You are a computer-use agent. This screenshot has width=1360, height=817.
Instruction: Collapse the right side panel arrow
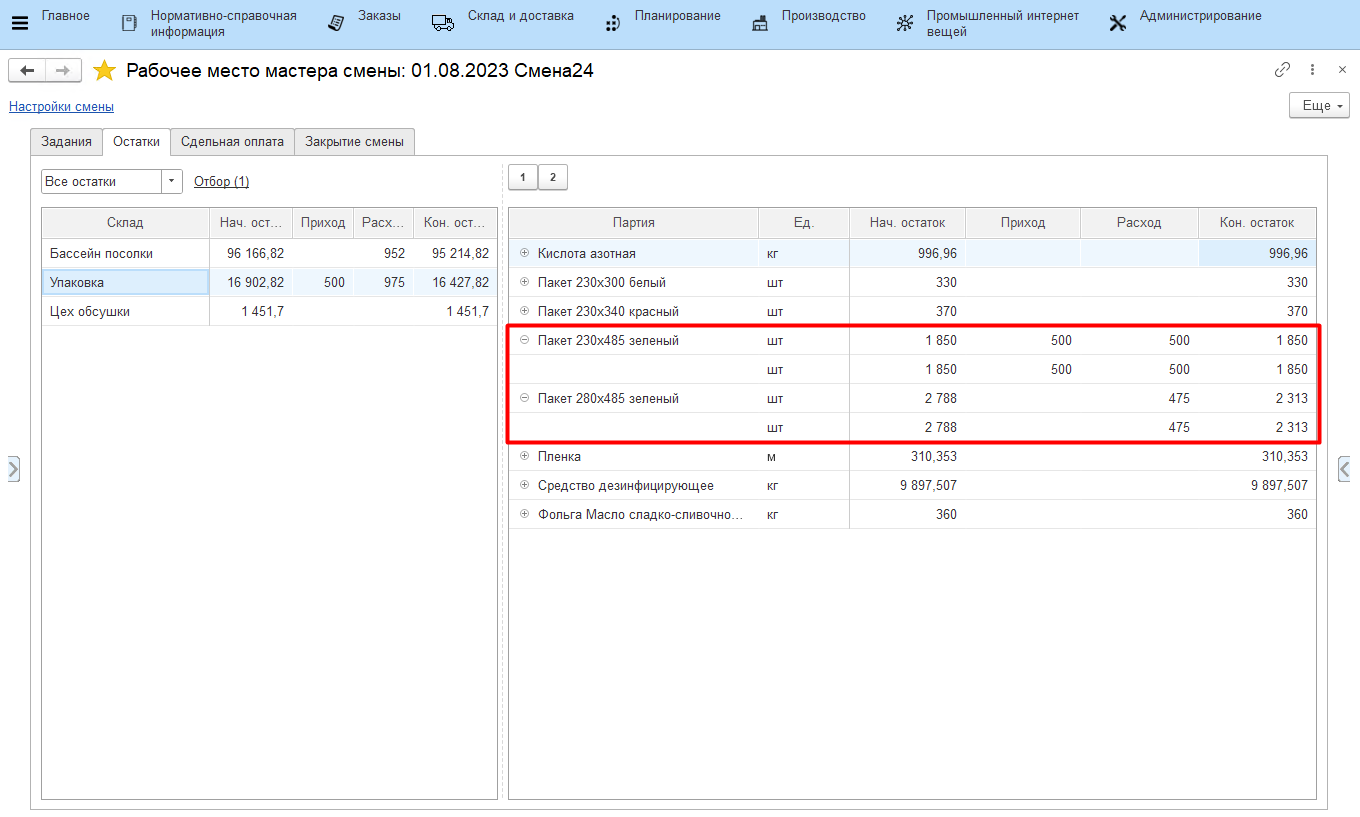click(1345, 468)
